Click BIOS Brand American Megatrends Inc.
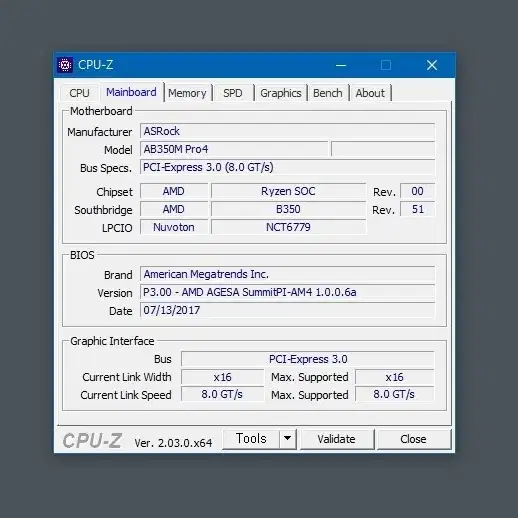 pos(288,274)
